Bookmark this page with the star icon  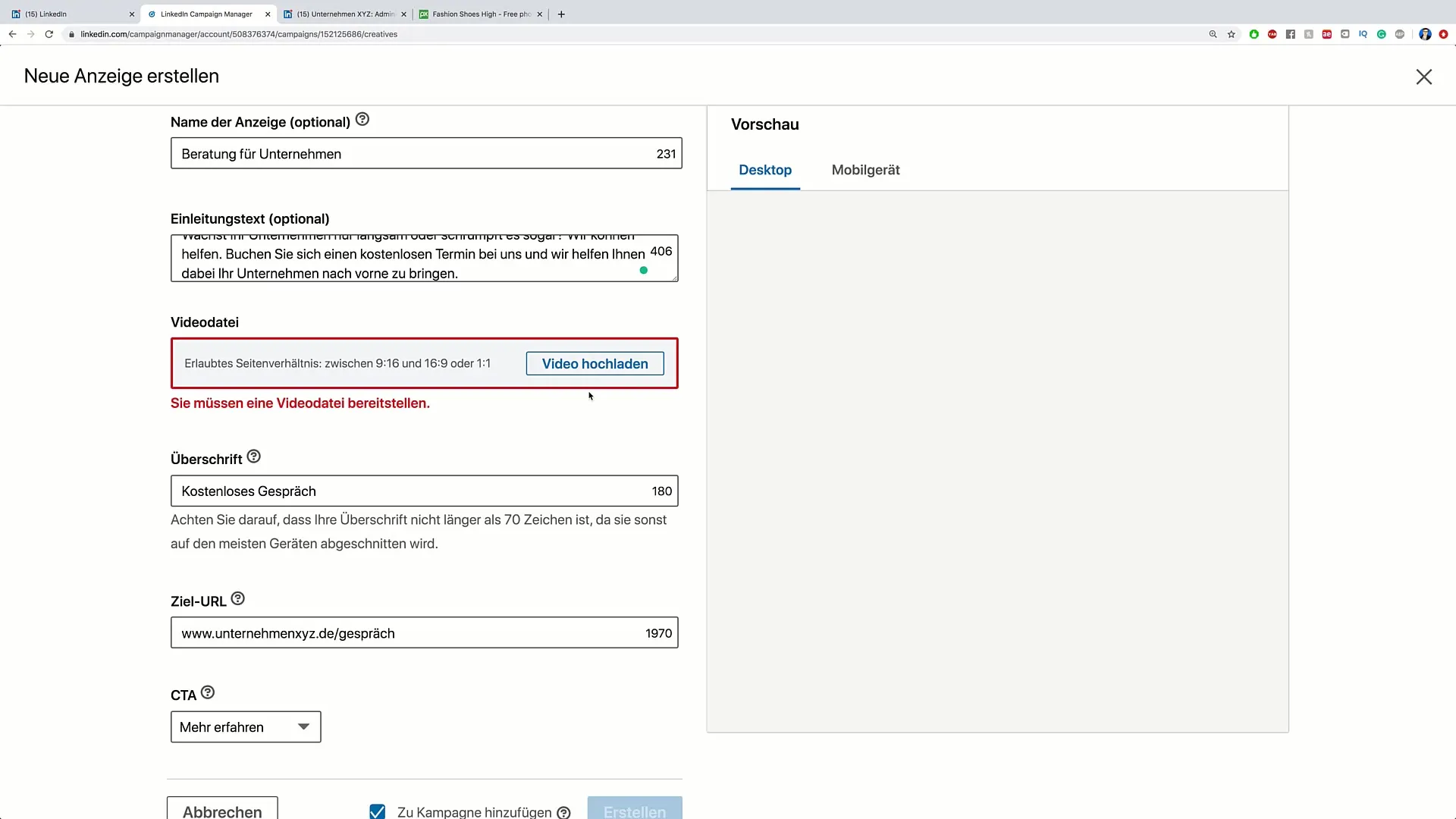1232,34
